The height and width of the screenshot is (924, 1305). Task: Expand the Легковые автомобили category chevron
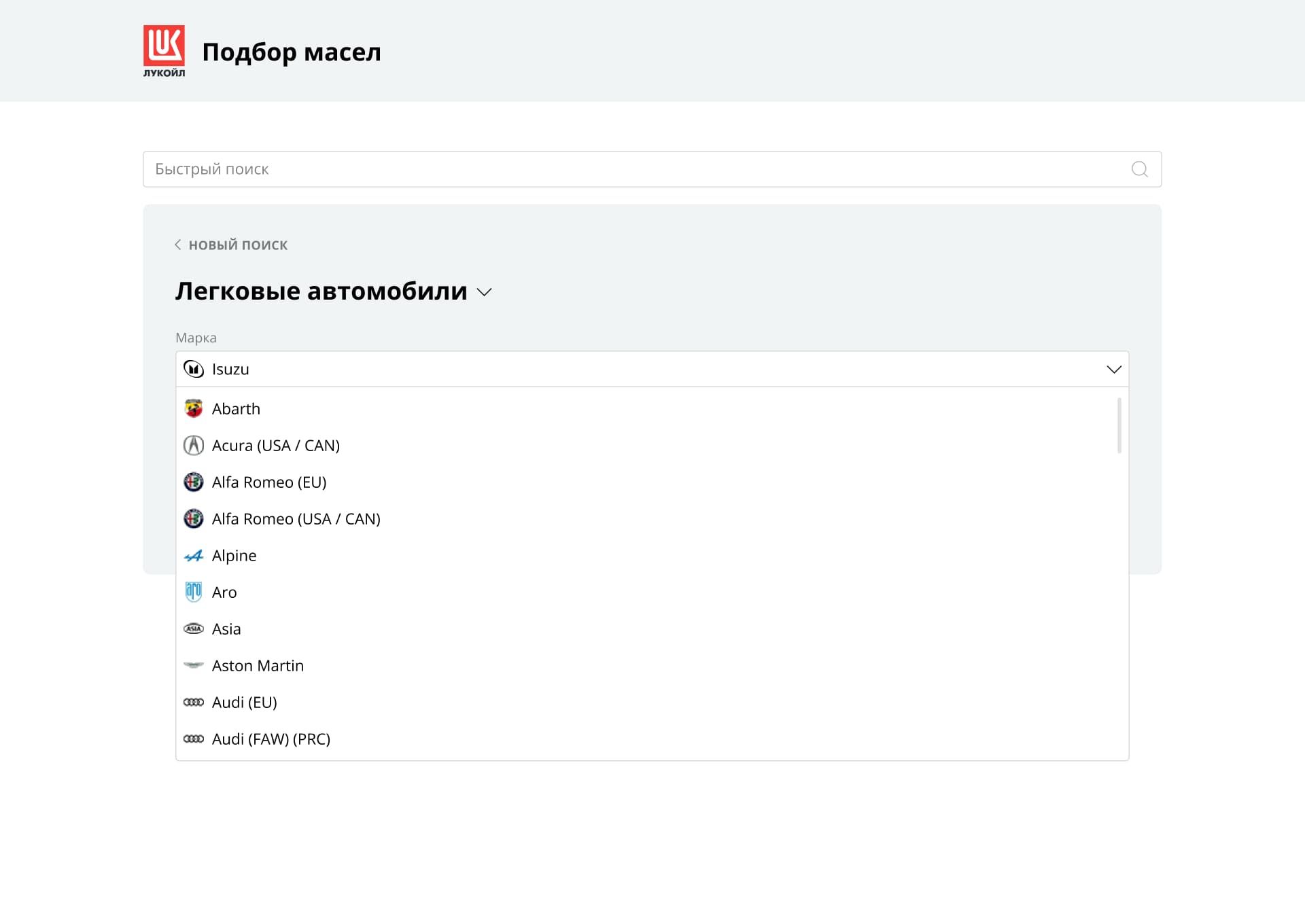point(484,292)
